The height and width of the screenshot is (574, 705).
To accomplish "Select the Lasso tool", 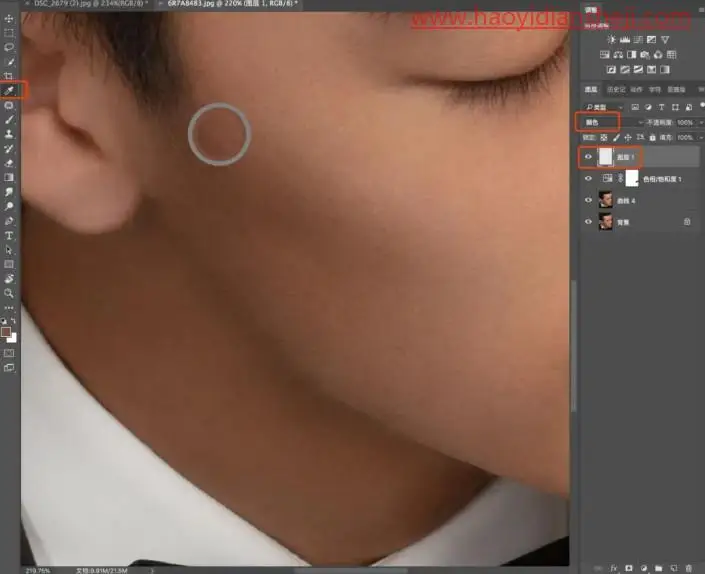I will click(x=9, y=48).
